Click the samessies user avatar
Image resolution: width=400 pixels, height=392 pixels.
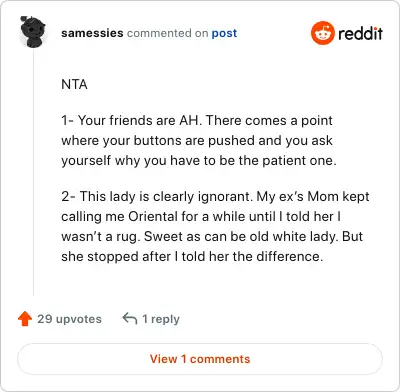tap(32, 32)
